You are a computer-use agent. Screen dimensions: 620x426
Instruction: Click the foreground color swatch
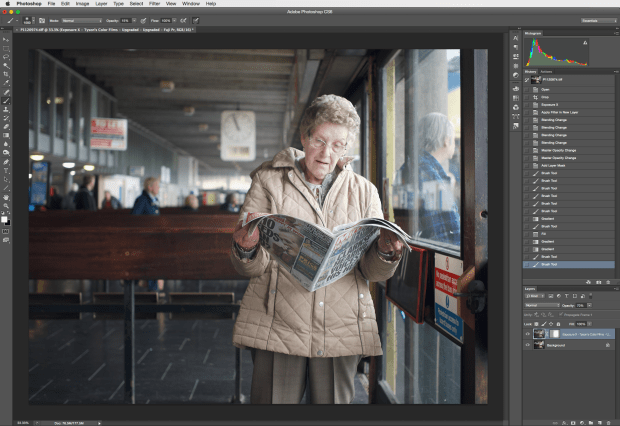point(4,218)
